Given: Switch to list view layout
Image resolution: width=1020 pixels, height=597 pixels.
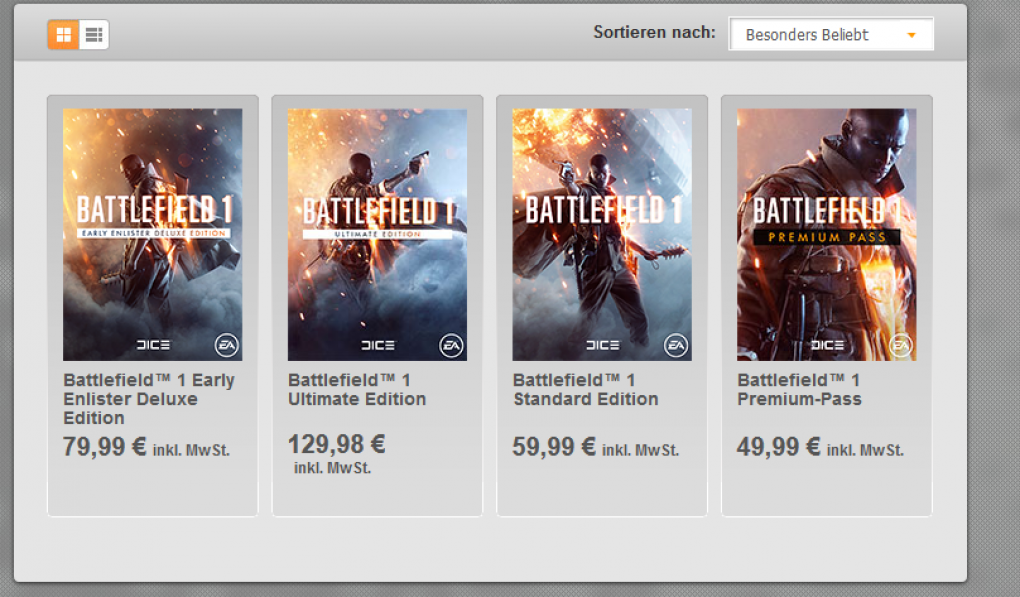Looking at the screenshot, I should [x=94, y=34].
